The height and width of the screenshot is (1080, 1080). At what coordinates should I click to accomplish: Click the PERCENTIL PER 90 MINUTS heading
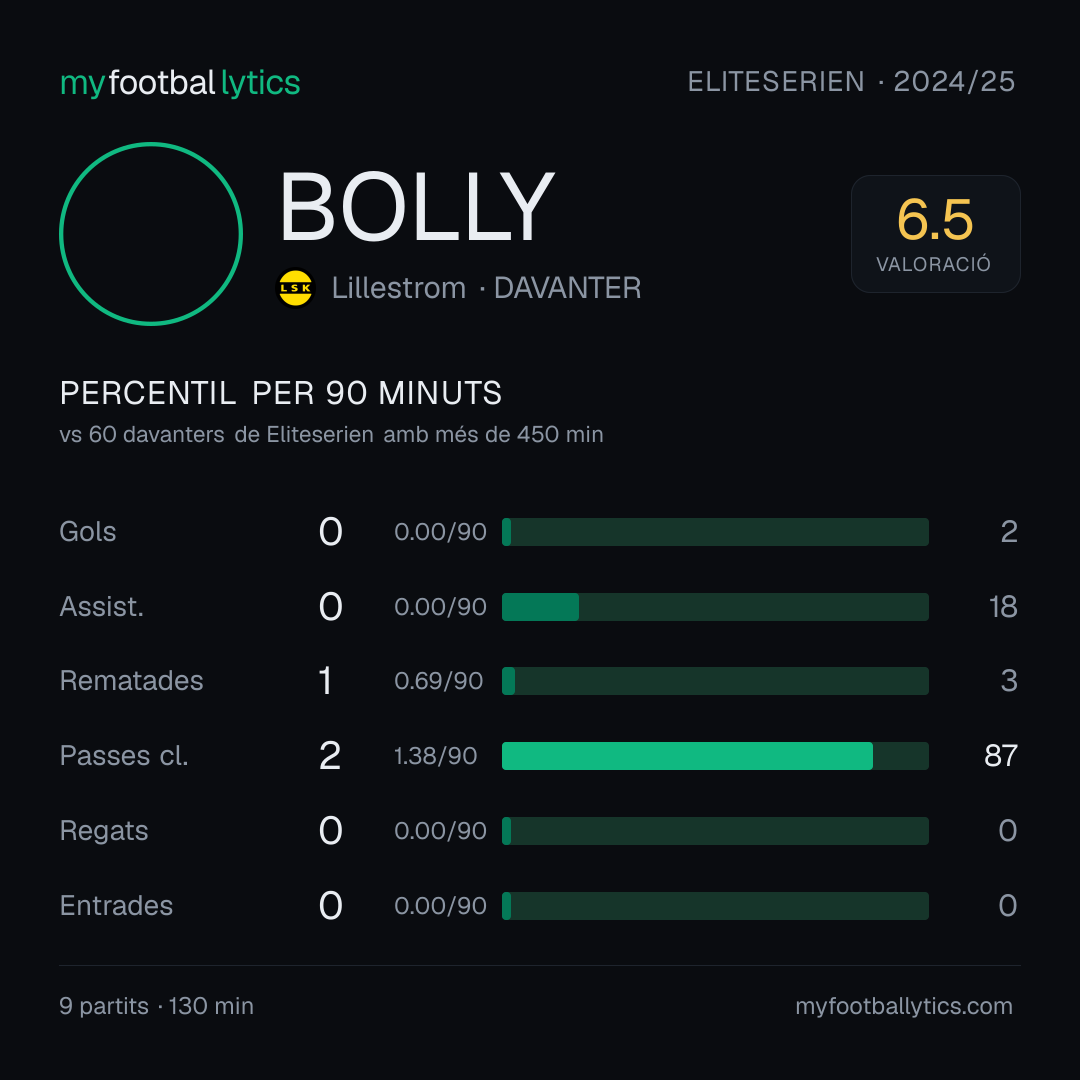click(x=280, y=393)
